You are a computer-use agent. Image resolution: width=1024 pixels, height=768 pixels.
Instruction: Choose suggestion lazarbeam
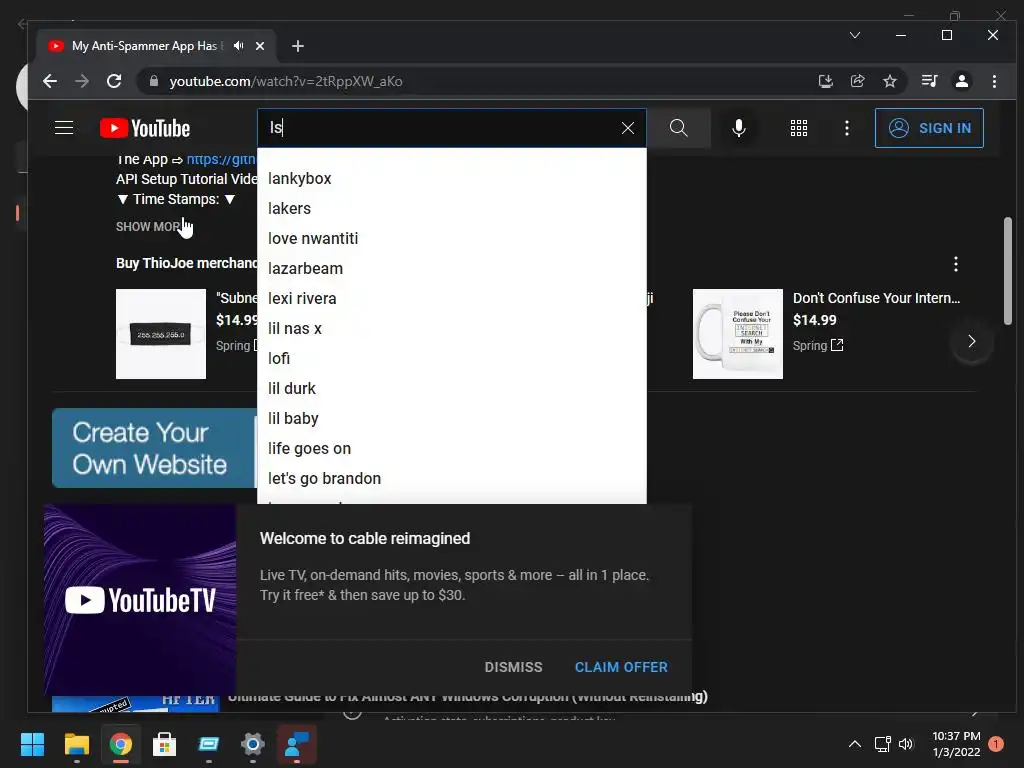(452, 268)
